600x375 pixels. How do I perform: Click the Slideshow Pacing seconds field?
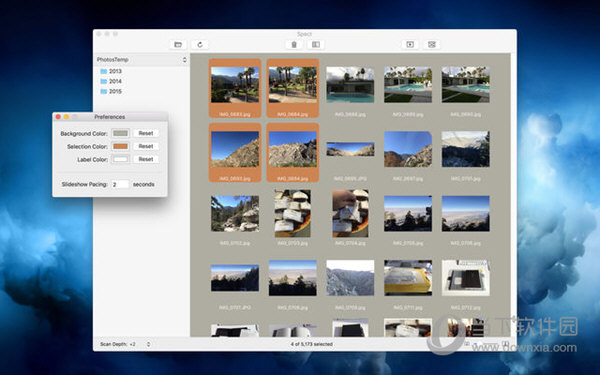(120, 184)
